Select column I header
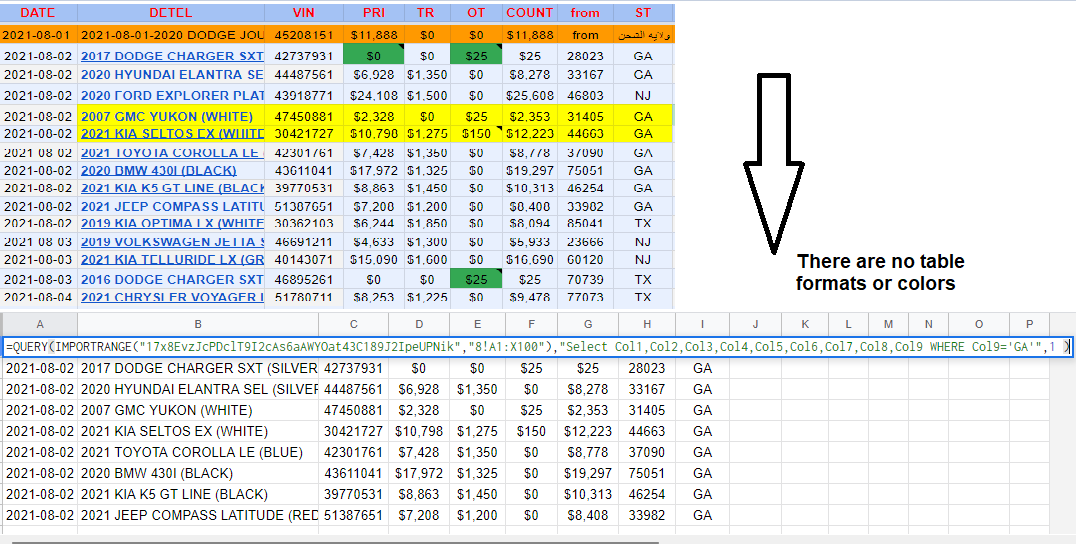Screen dimensions: 1076x544 click(x=702, y=324)
